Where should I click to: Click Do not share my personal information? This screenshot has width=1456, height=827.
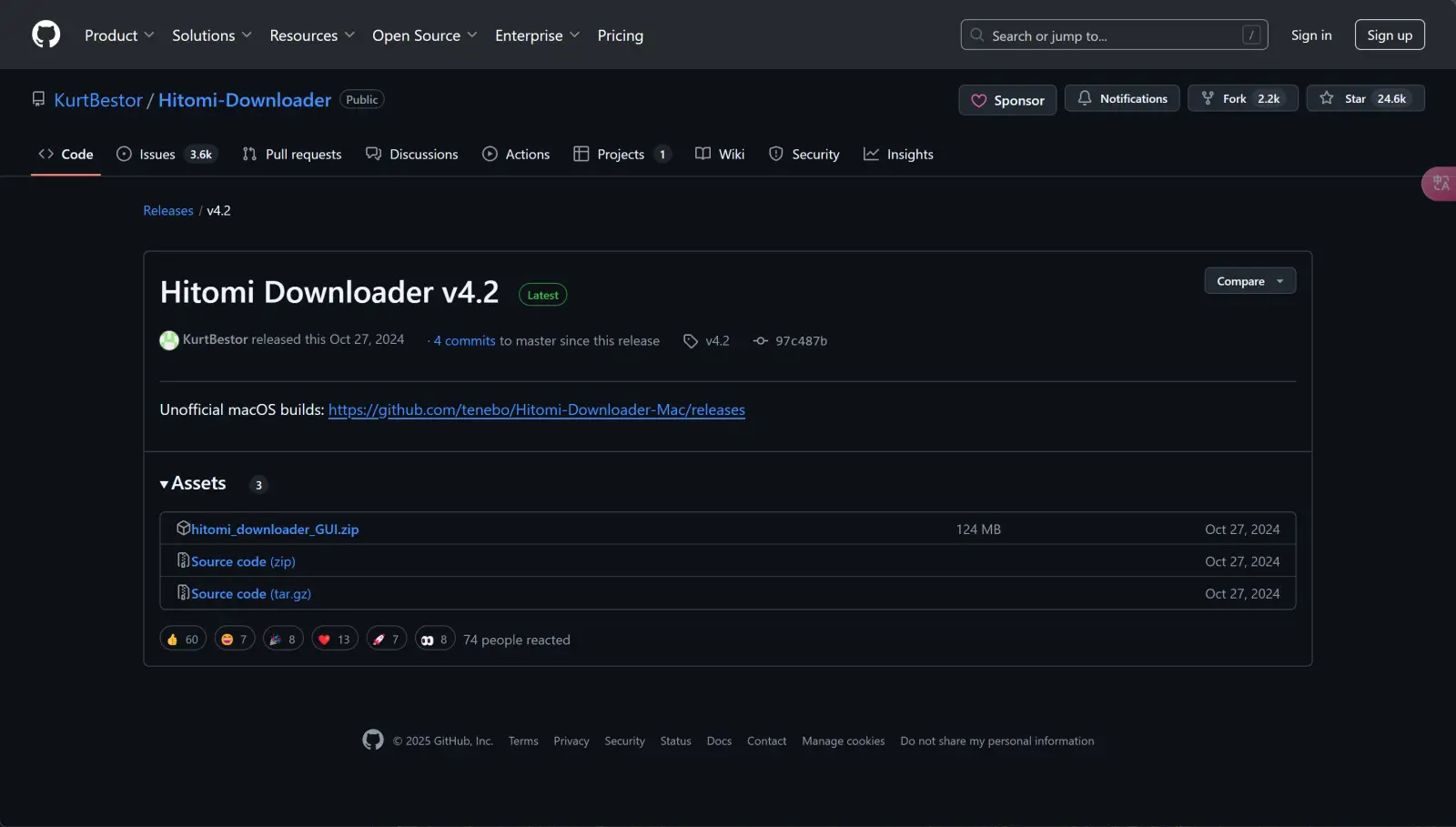point(997,741)
